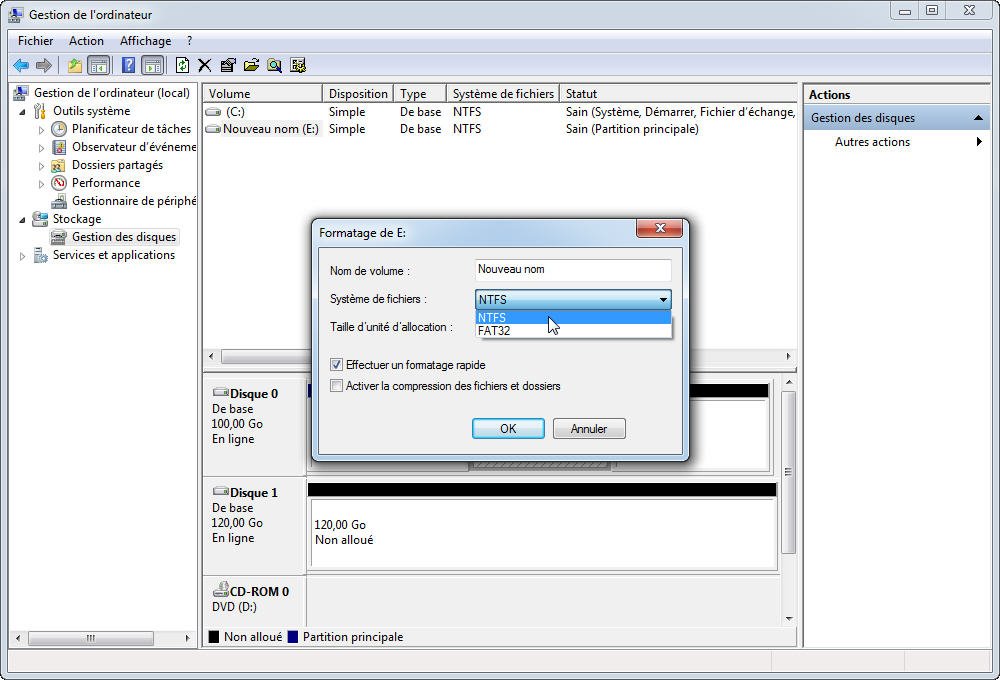Open Dossiers partagés node
Screen dimensions: 1000x680
click(117, 165)
